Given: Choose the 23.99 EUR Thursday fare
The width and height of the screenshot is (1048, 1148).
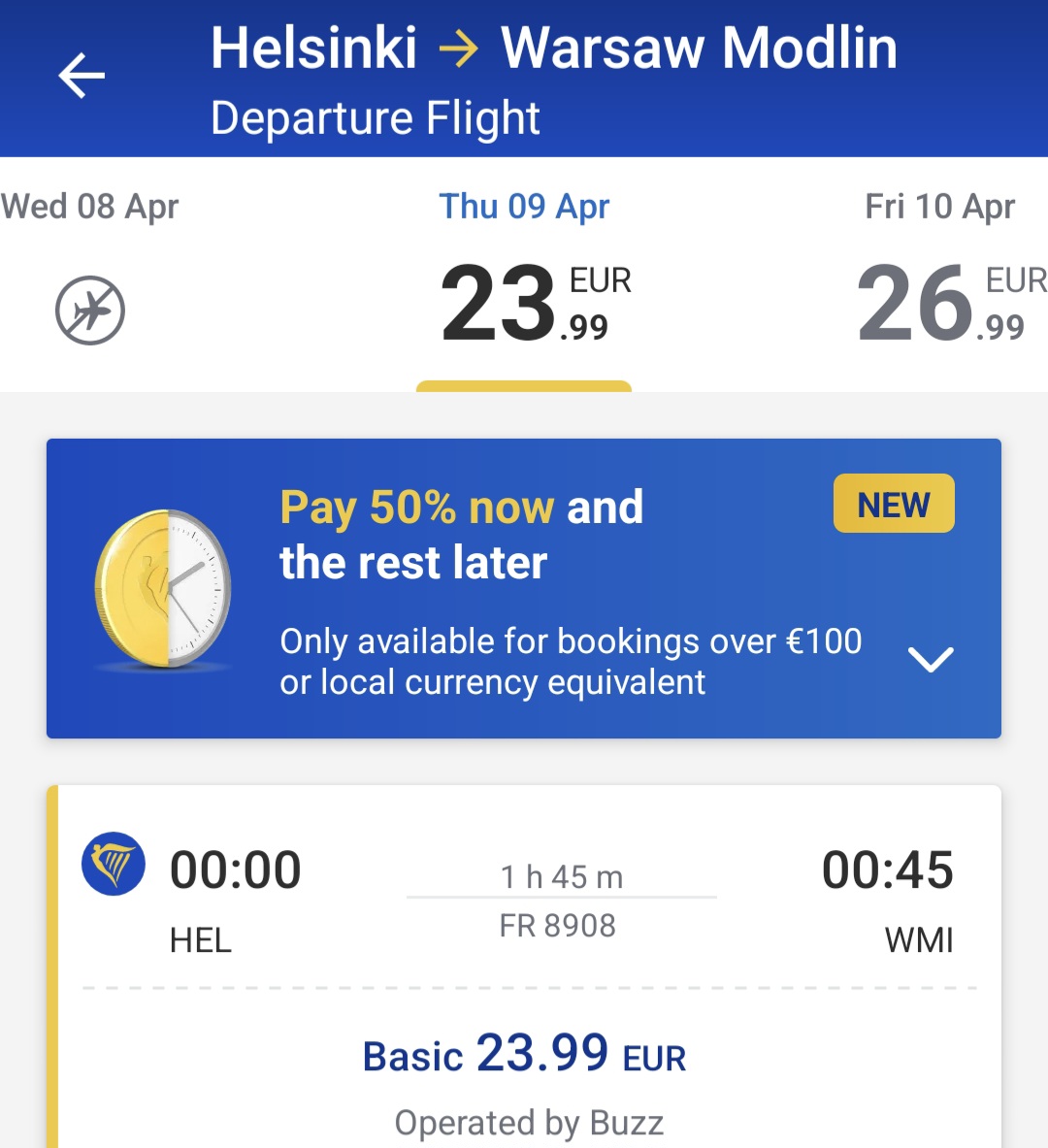Looking at the screenshot, I should 536,303.
